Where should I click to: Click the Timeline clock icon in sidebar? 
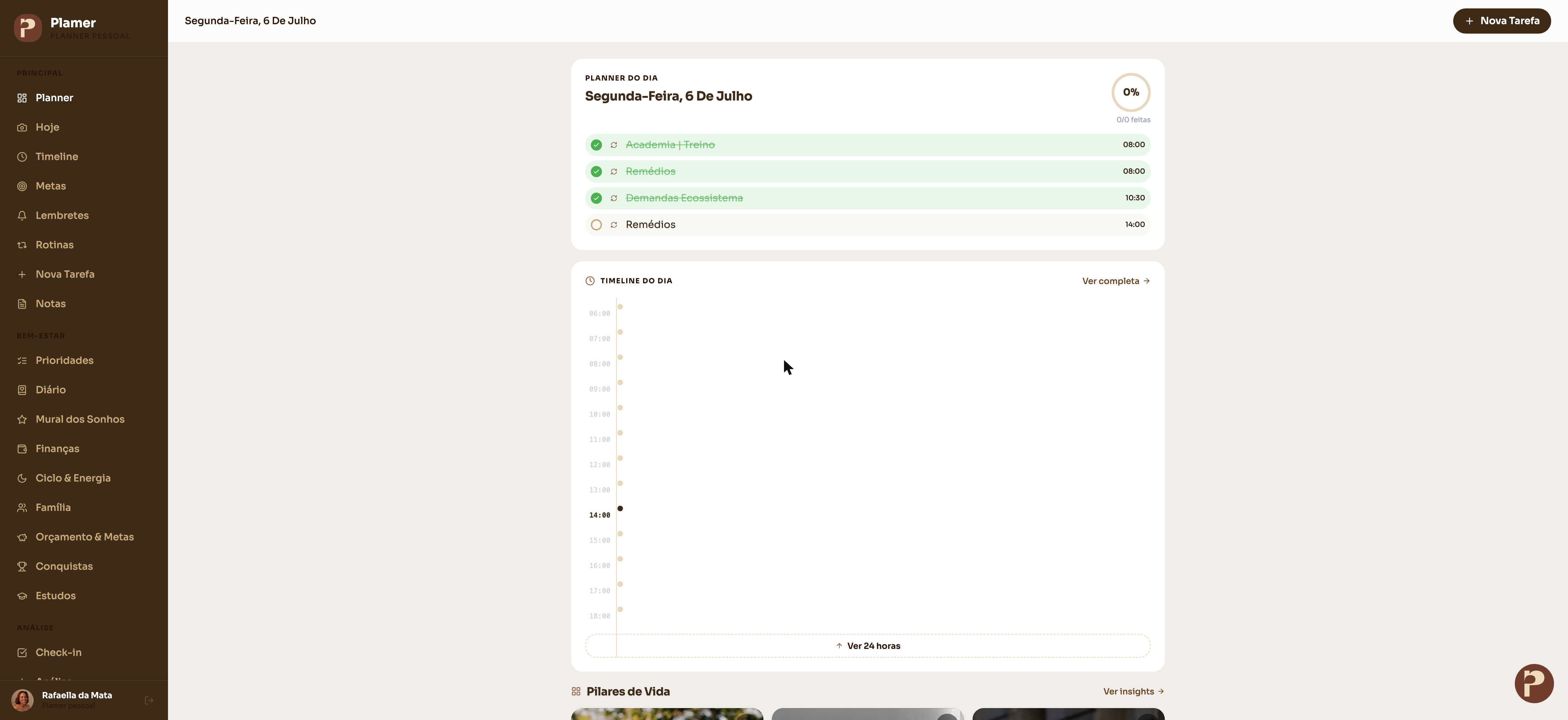click(x=22, y=157)
